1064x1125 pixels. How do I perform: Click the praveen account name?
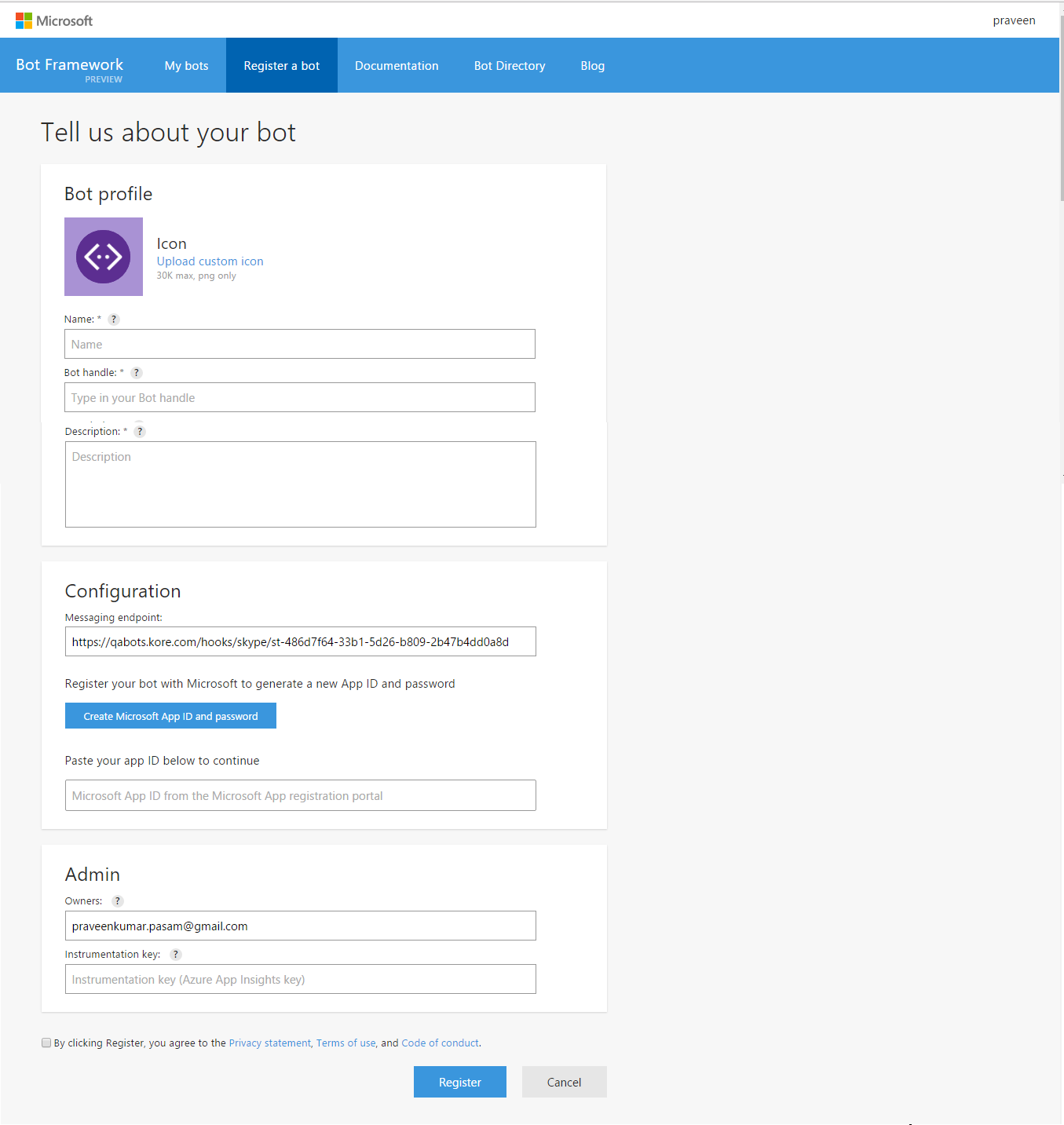[1014, 20]
